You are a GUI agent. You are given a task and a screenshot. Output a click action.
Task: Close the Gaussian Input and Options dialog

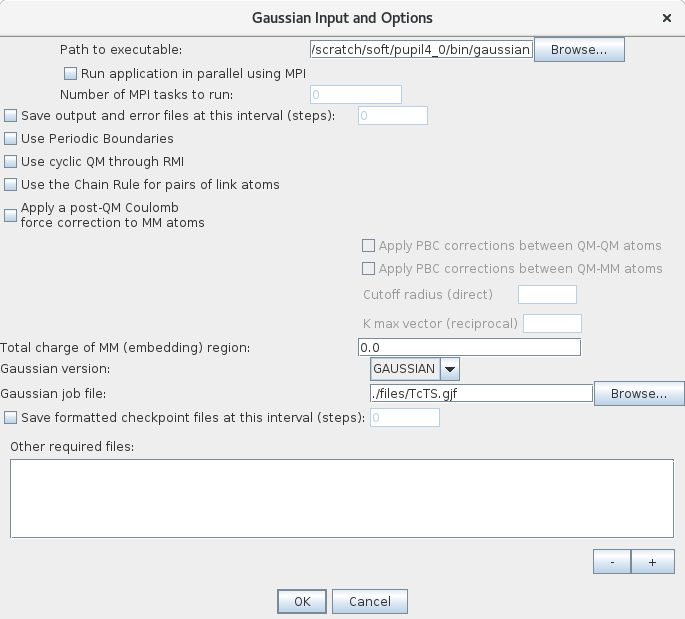tap(667, 18)
